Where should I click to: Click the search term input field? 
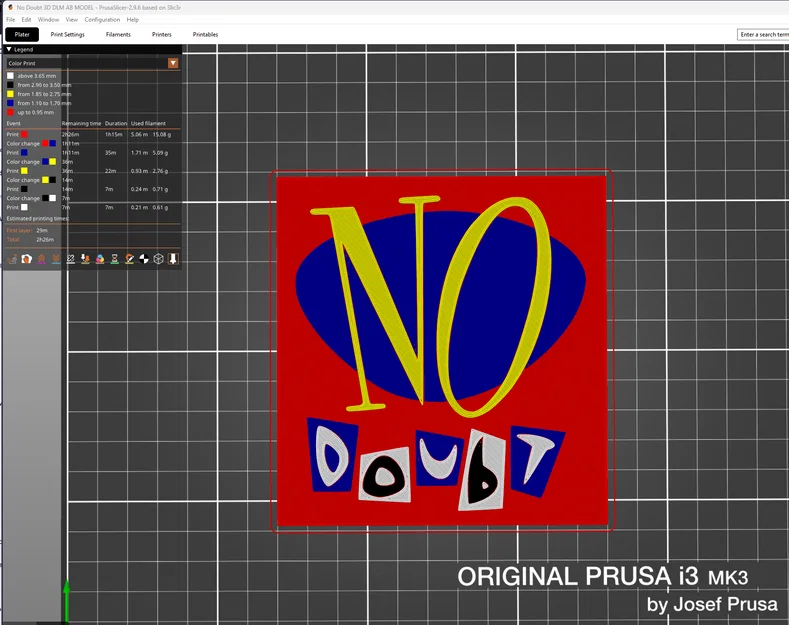tap(763, 34)
